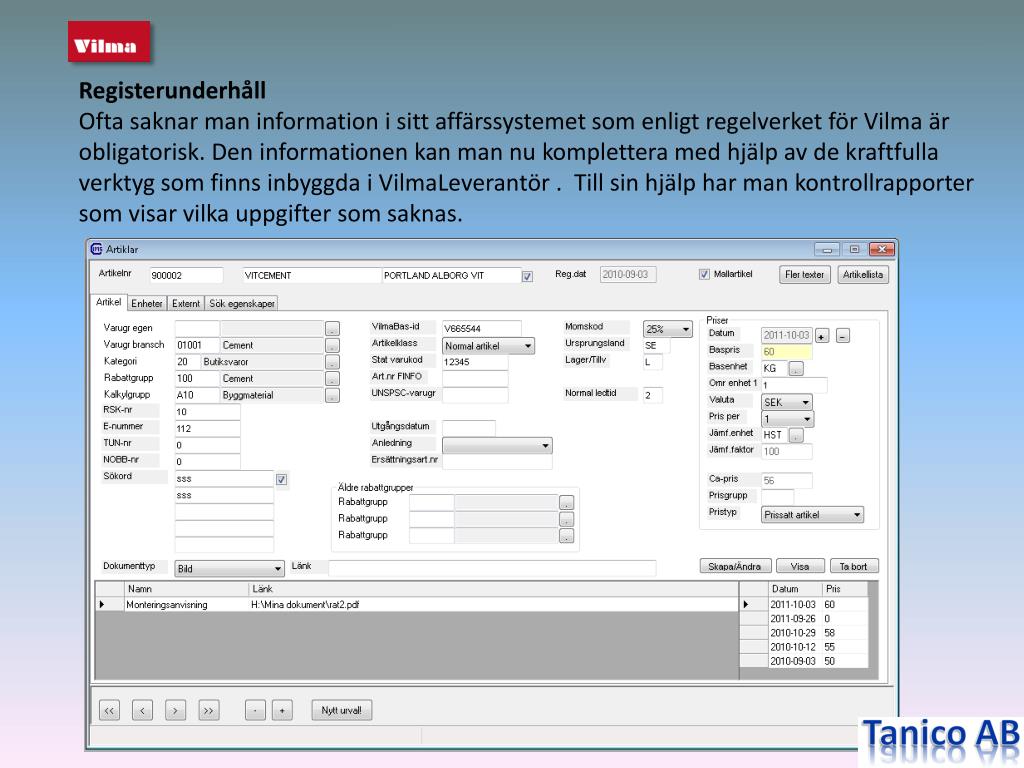
Task: Open lookup button for Kategori Butiksvaror
Action: (332, 362)
